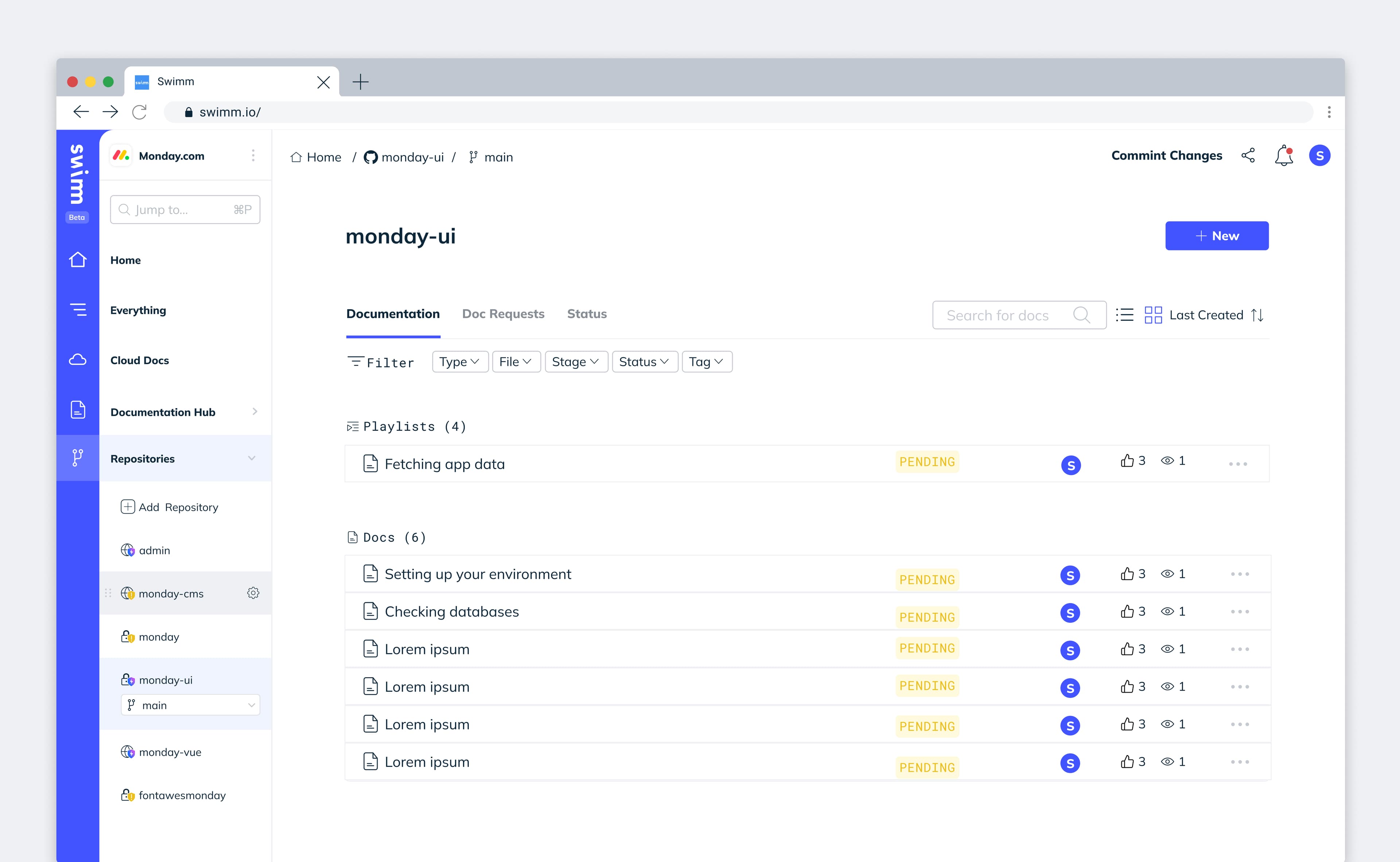Screen dimensions: 1400x862
Task: Click views eye icon on Checking databases
Action: [x=1167, y=611]
